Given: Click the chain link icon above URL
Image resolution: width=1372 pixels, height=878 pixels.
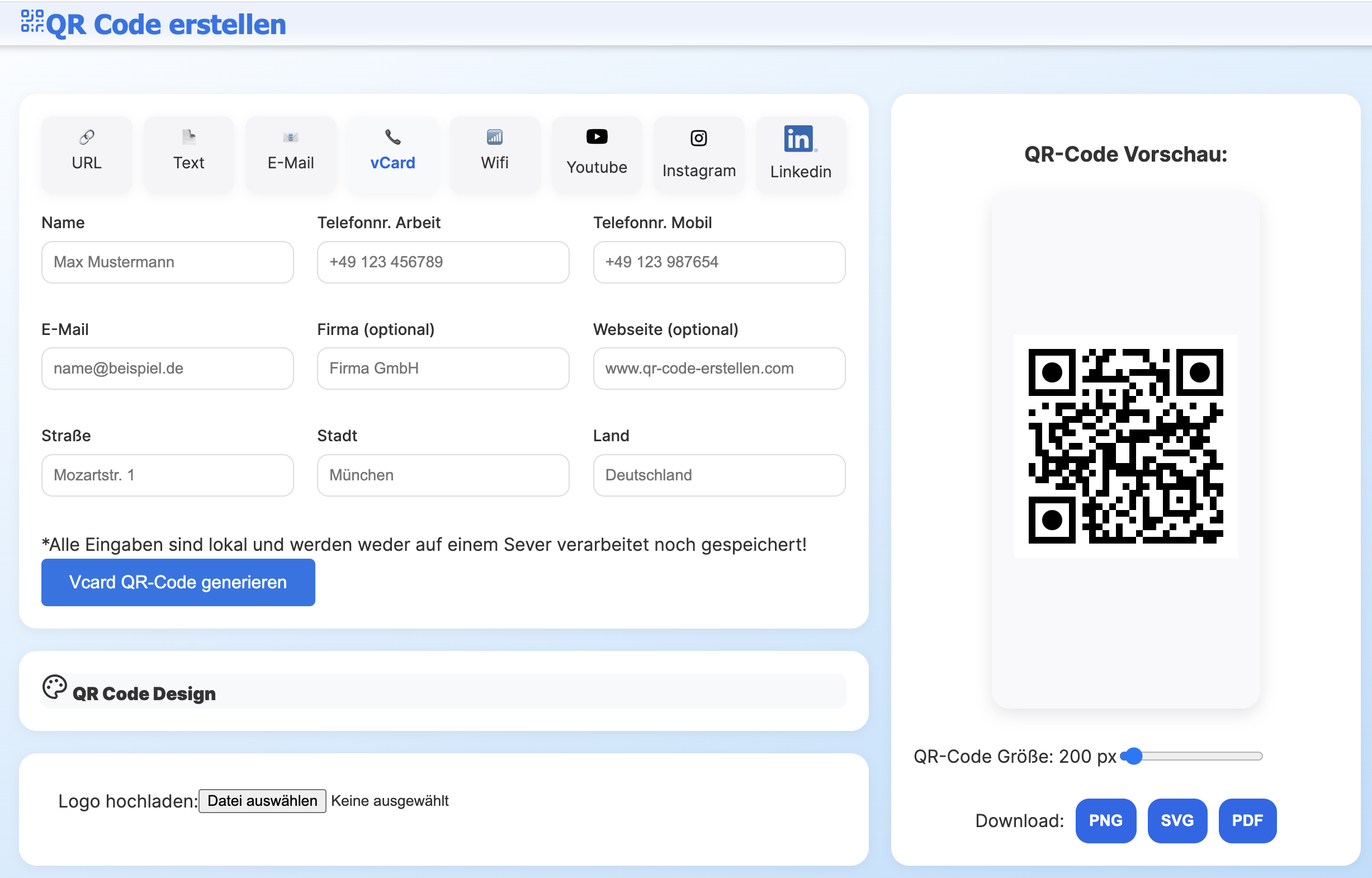Looking at the screenshot, I should (x=87, y=137).
